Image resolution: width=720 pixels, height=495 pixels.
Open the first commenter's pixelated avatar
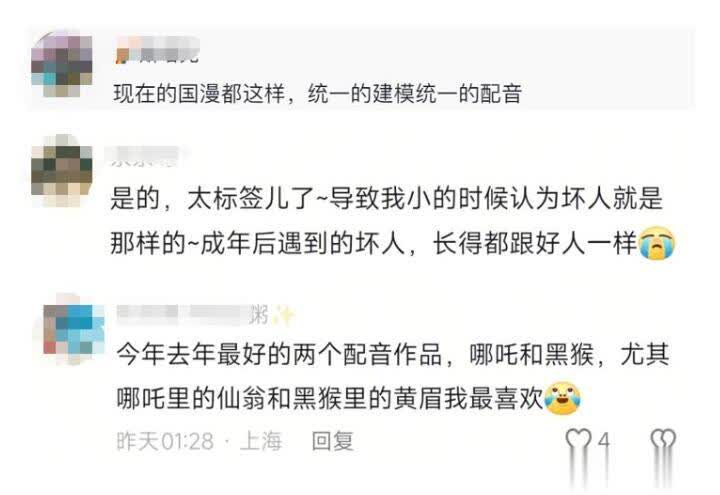click(x=62, y=64)
